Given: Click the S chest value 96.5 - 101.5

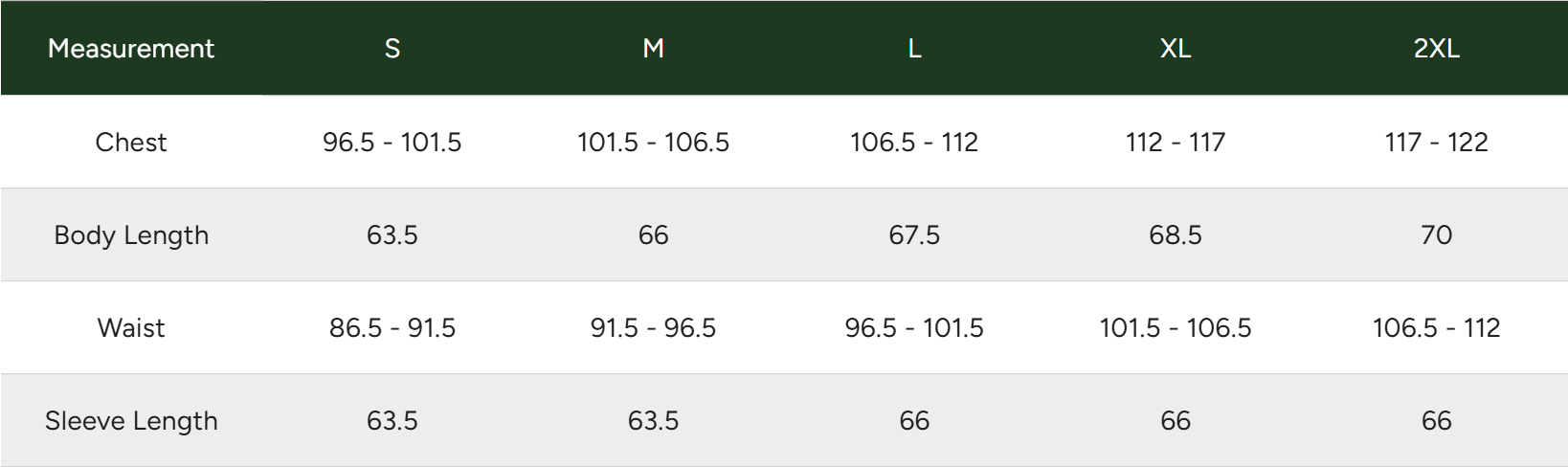Looking at the screenshot, I should pos(392,143).
